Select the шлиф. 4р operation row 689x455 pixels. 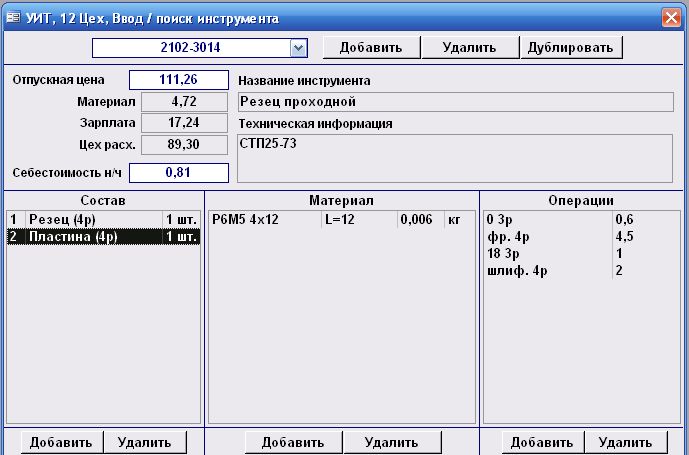tap(545, 271)
